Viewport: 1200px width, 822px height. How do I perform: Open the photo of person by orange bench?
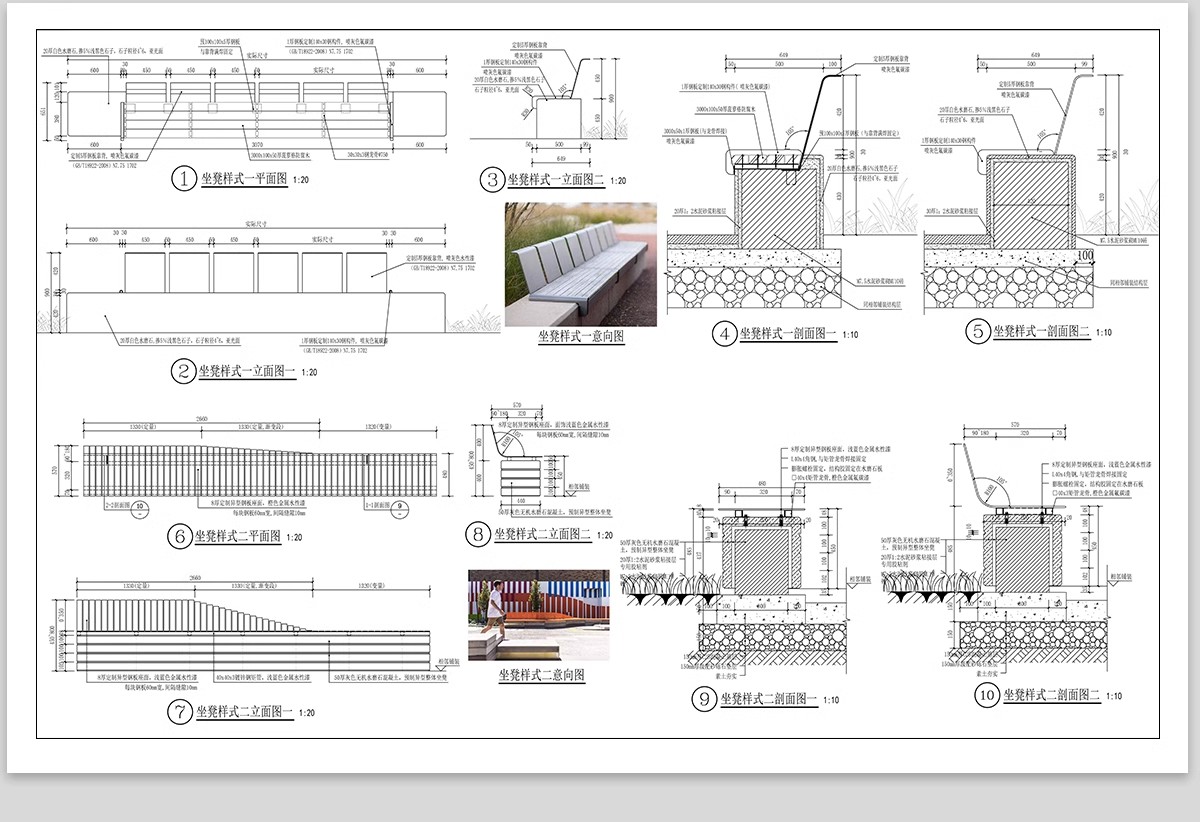coord(540,615)
